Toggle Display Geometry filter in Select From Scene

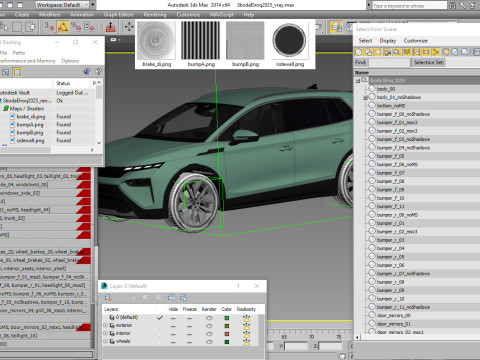[x=359, y=52]
